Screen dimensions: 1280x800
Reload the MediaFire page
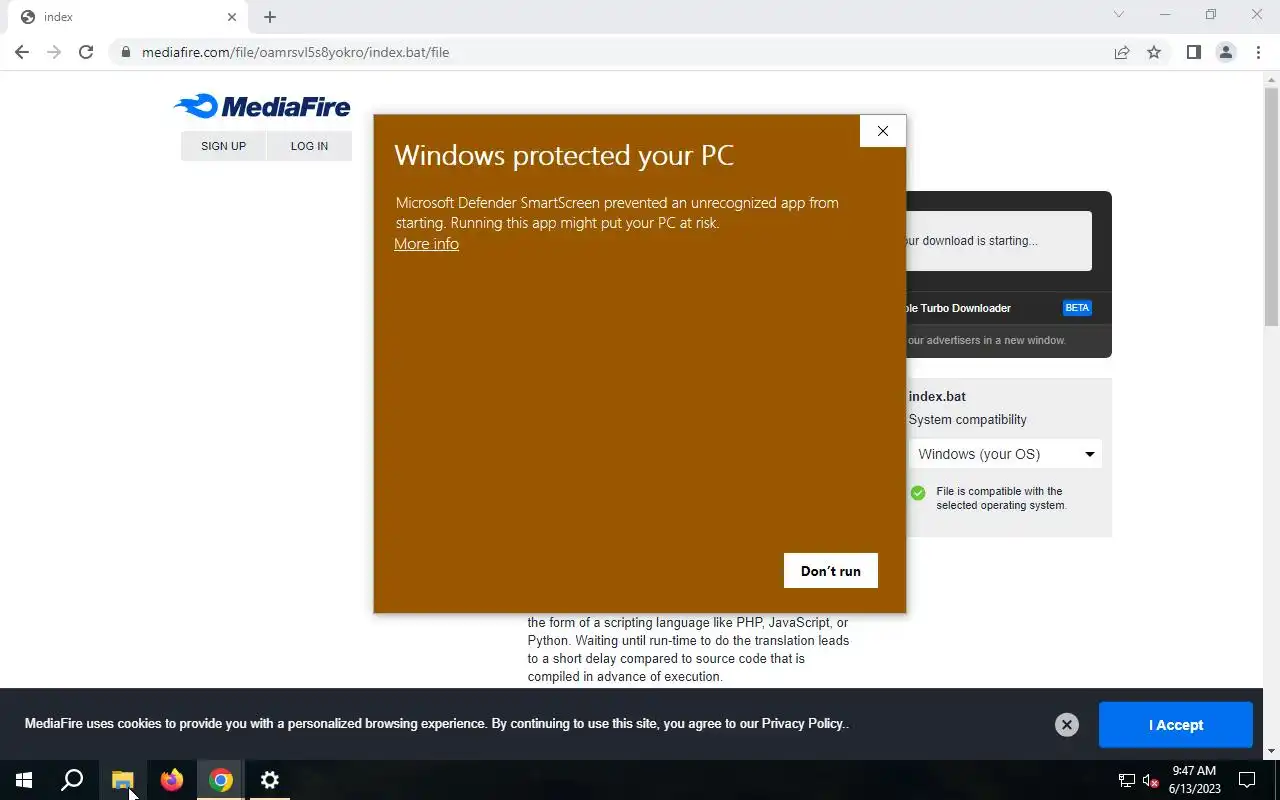tap(86, 52)
